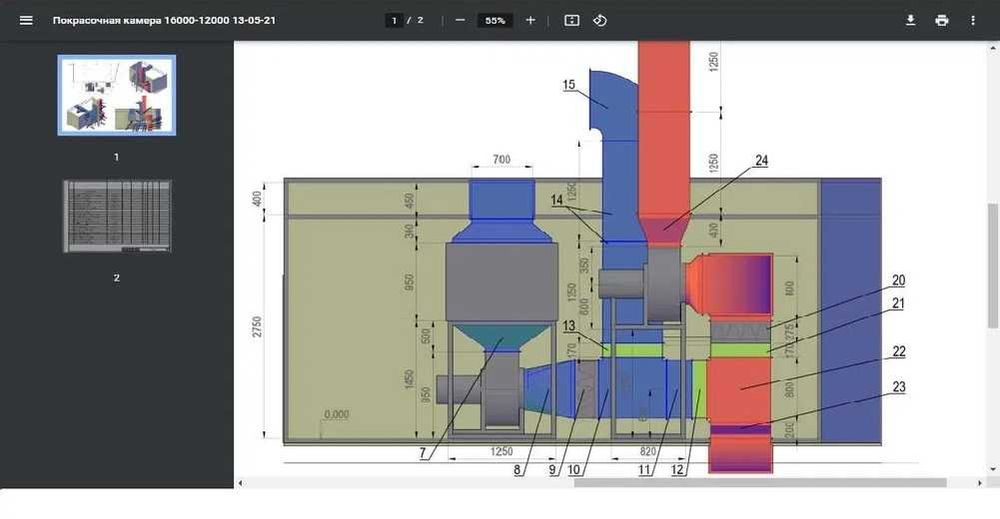The height and width of the screenshot is (519, 1000).
Task: Toggle the sidebar menu icon
Action: click(26, 20)
